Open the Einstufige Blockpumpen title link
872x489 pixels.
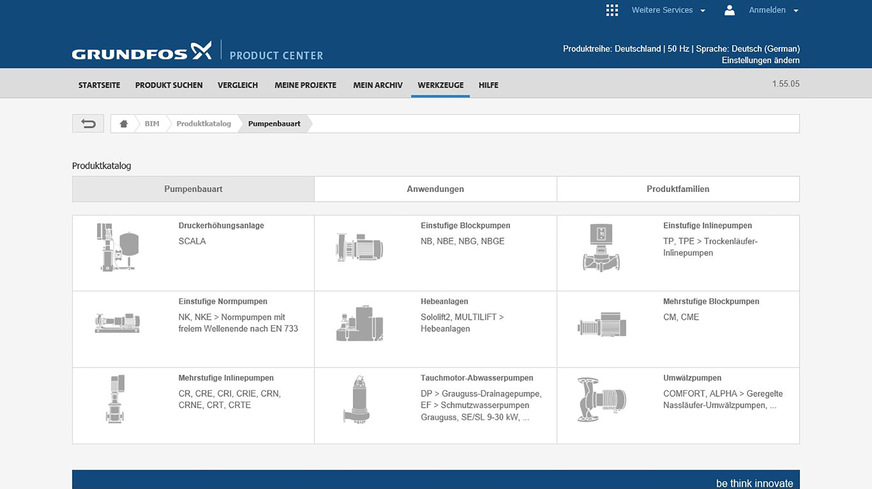[465, 225]
